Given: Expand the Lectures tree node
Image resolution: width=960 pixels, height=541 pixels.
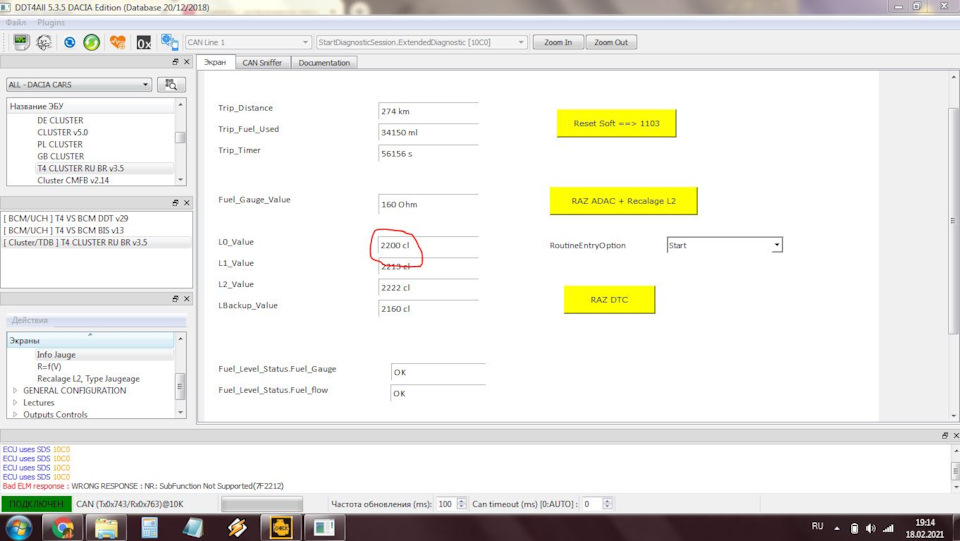Looking at the screenshot, I should point(15,403).
